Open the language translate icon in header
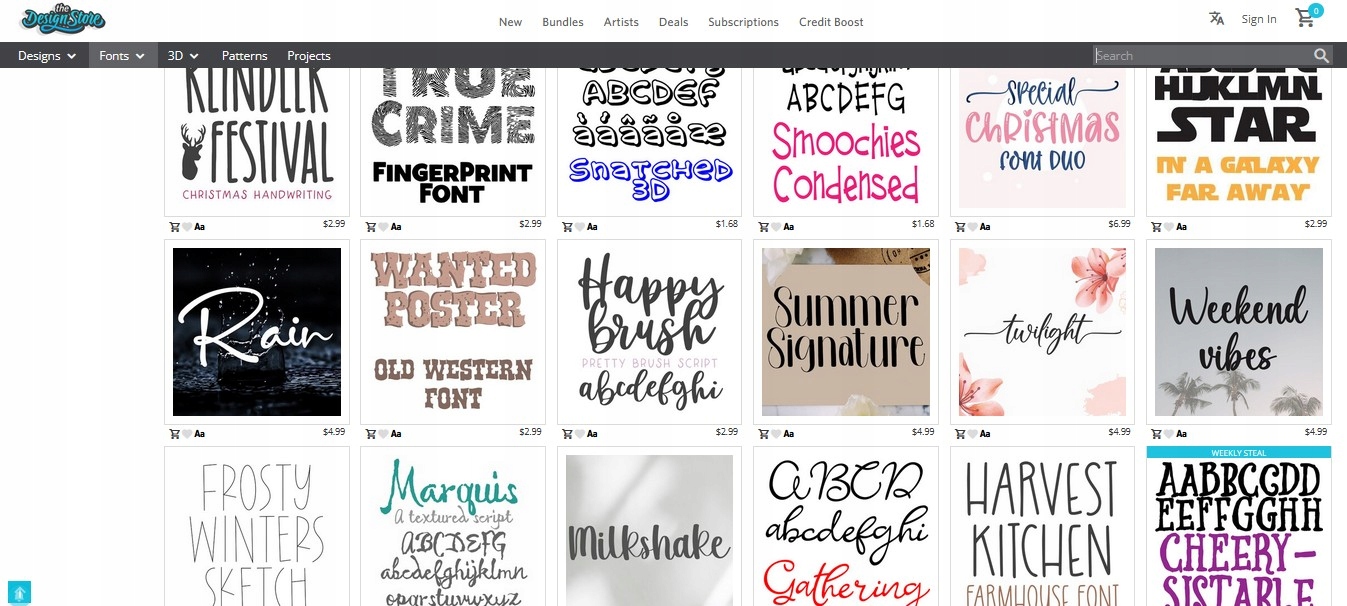 pyautogui.click(x=1216, y=18)
